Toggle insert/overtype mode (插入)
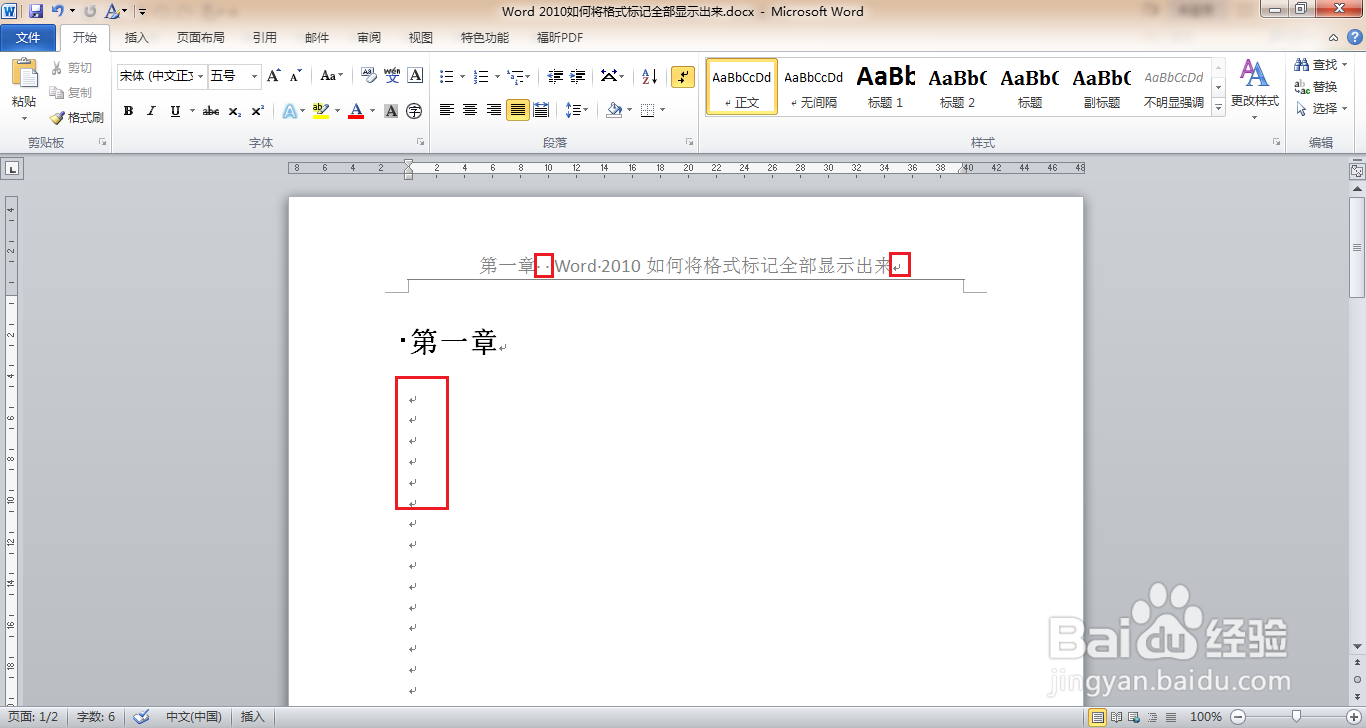This screenshot has width=1366, height=728. [x=253, y=717]
